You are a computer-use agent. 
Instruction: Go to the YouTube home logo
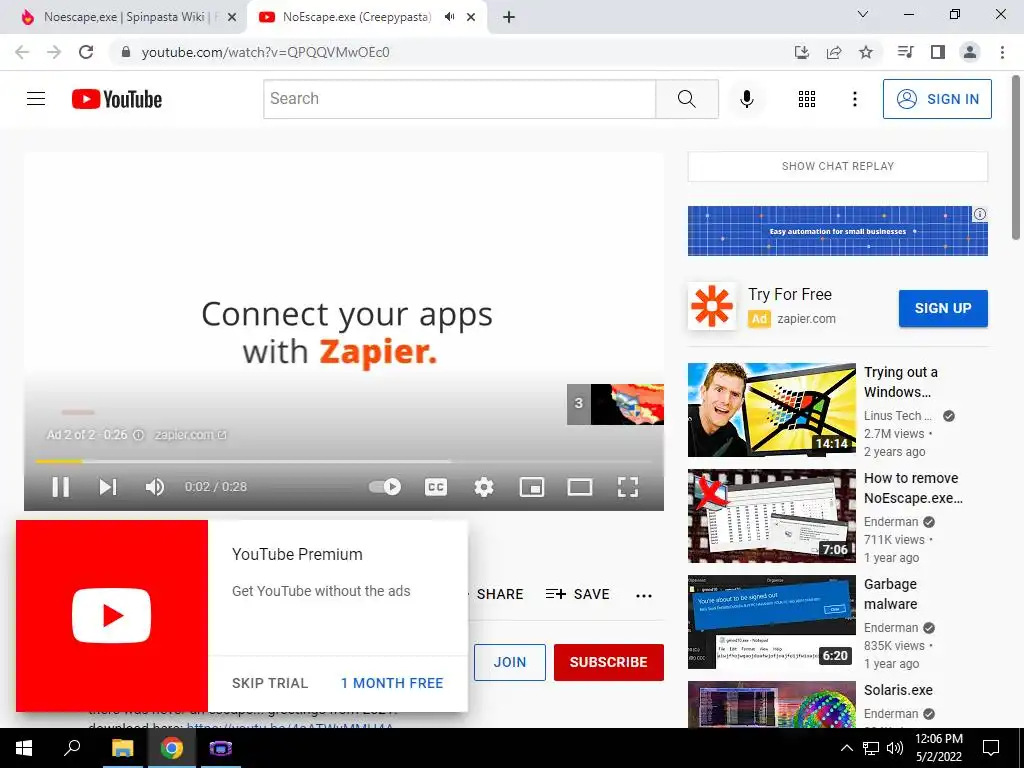(x=117, y=99)
